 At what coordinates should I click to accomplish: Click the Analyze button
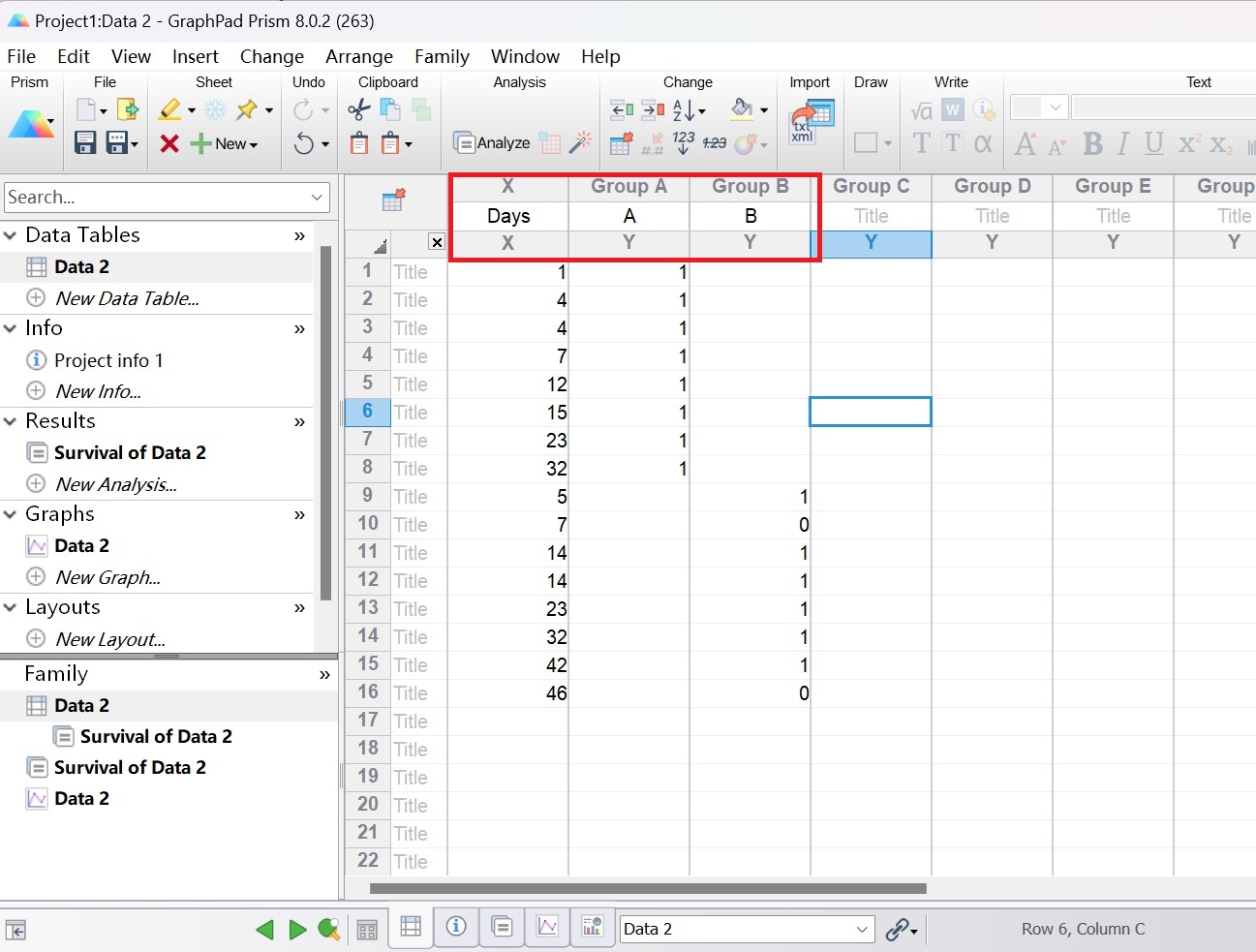point(492,143)
